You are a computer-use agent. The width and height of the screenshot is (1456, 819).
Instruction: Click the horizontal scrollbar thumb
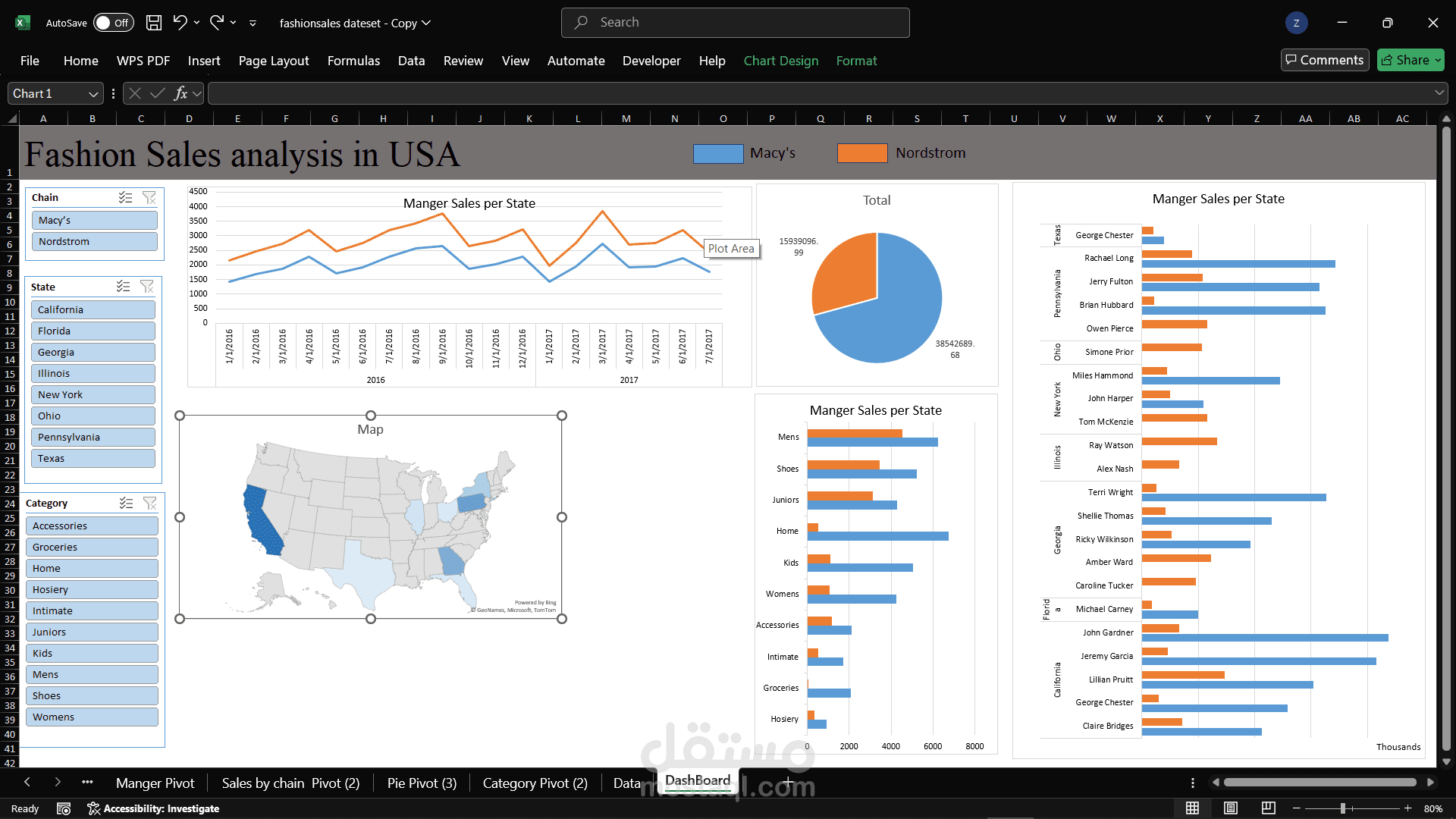(1320, 783)
